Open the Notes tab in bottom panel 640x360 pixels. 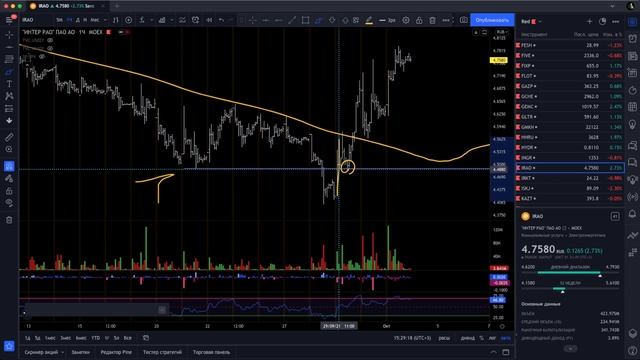pos(81,352)
